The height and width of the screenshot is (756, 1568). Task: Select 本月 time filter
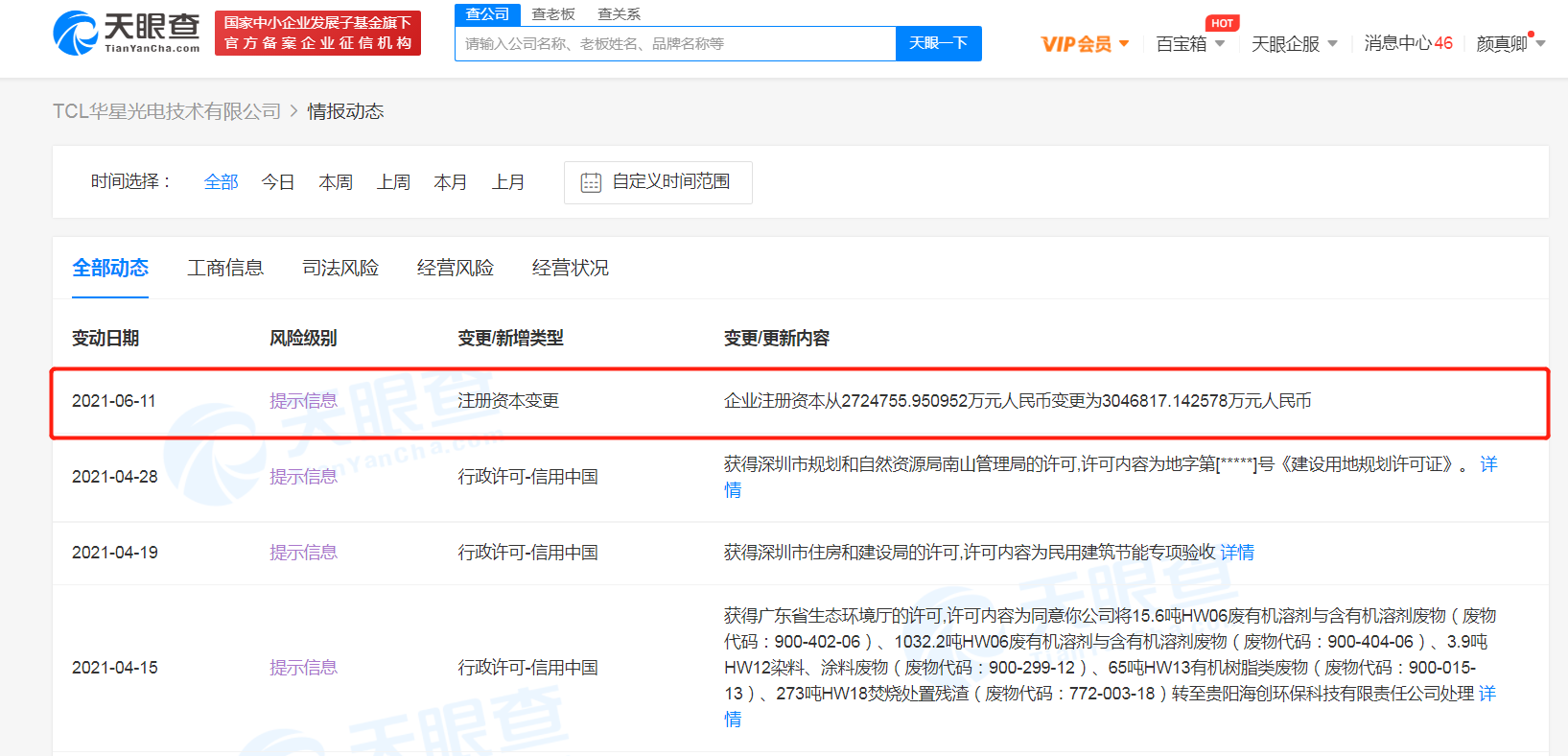451,182
